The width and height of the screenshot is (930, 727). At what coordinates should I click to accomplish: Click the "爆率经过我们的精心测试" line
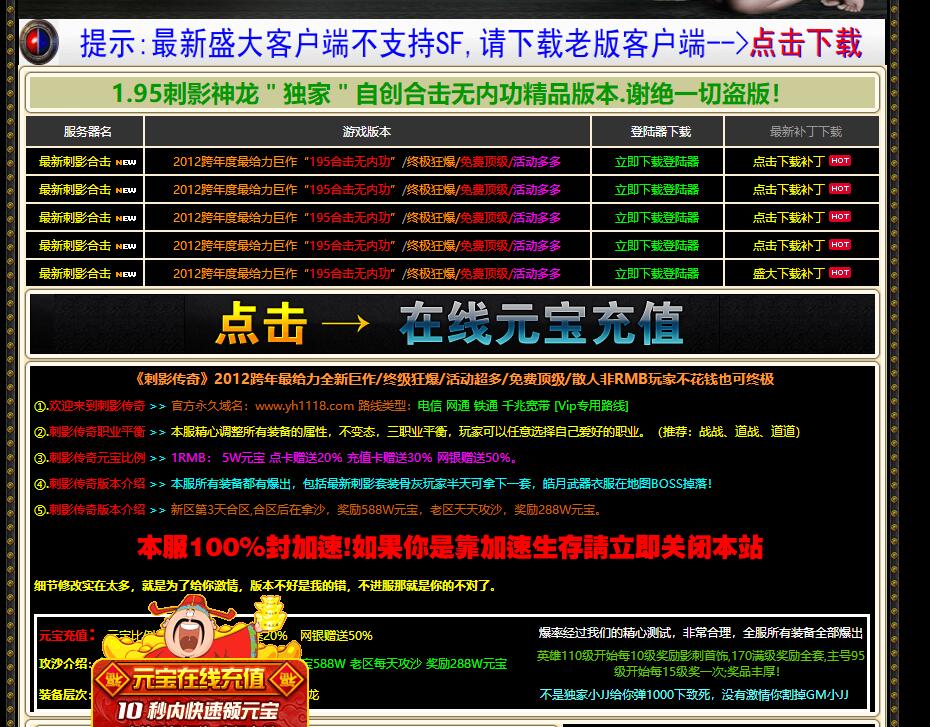click(700, 633)
